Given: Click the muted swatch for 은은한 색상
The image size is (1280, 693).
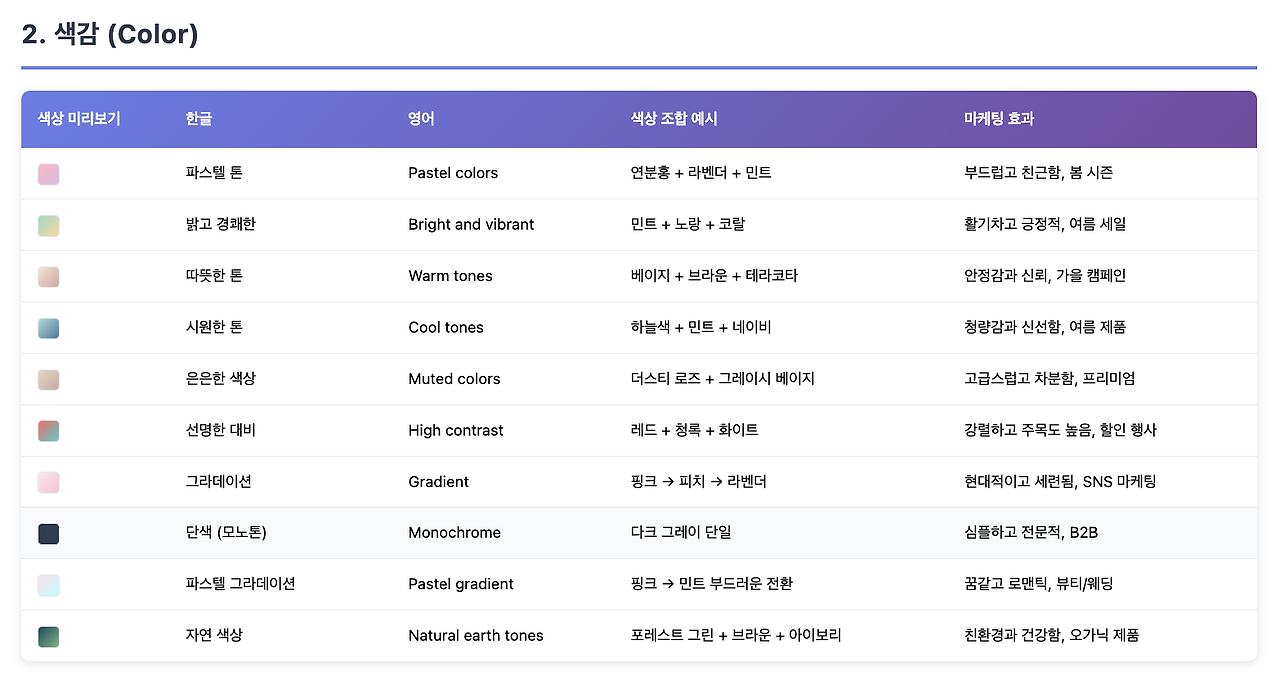Looking at the screenshot, I should pyautogui.click(x=49, y=380).
